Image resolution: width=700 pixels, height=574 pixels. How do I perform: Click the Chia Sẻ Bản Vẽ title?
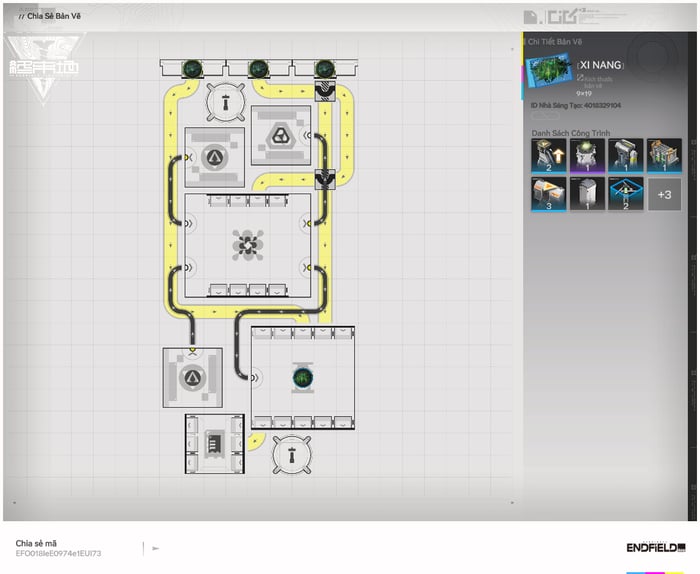[x=52, y=16]
